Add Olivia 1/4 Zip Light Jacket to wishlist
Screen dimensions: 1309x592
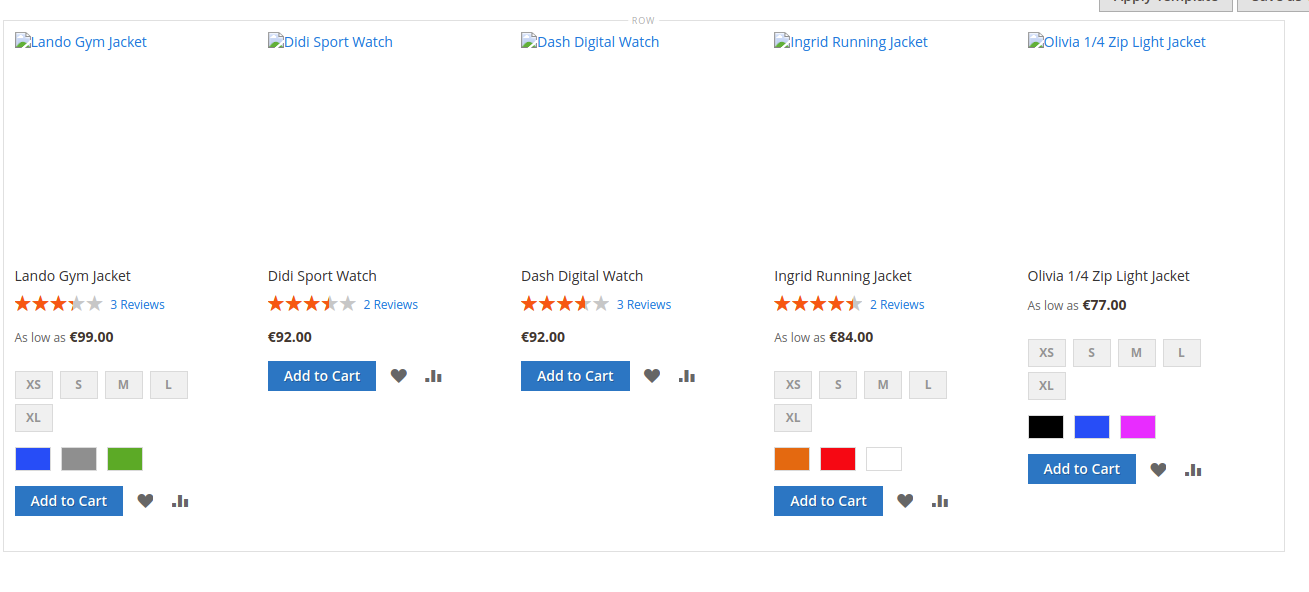point(1158,468)
